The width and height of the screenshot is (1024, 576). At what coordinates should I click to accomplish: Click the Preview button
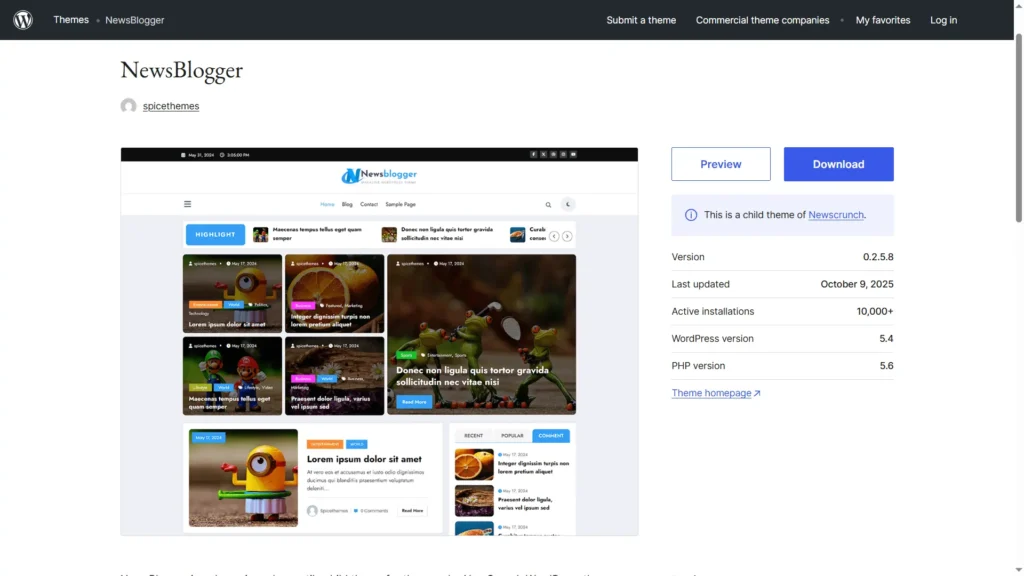click(720, 164)
